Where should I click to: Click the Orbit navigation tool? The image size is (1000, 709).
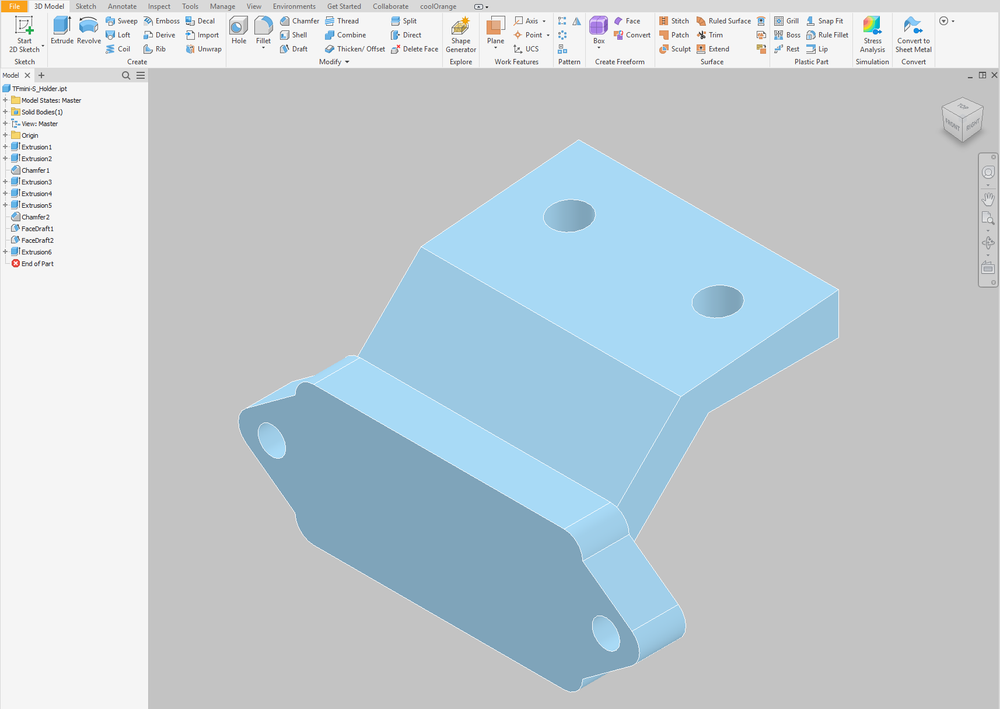(988, 243)
